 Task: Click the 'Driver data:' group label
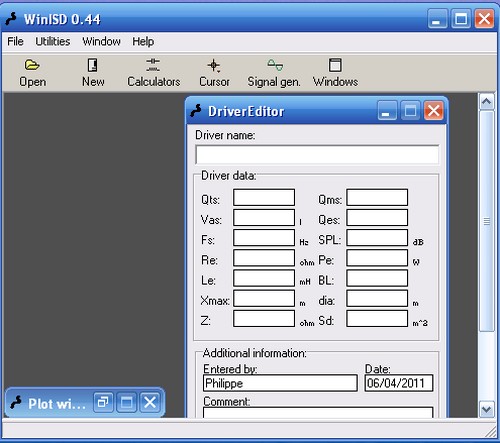pyautogui.click(x=229, y=175)
